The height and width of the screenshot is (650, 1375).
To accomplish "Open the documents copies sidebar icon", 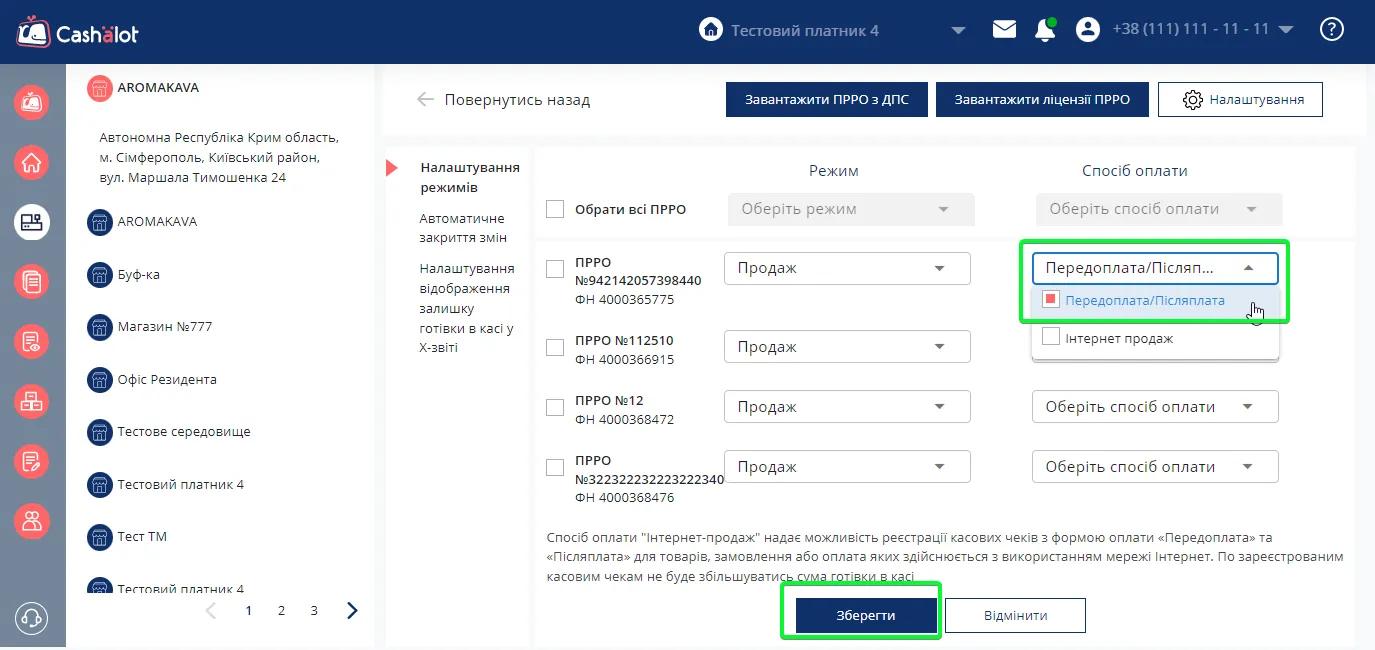I will (32, 281).
